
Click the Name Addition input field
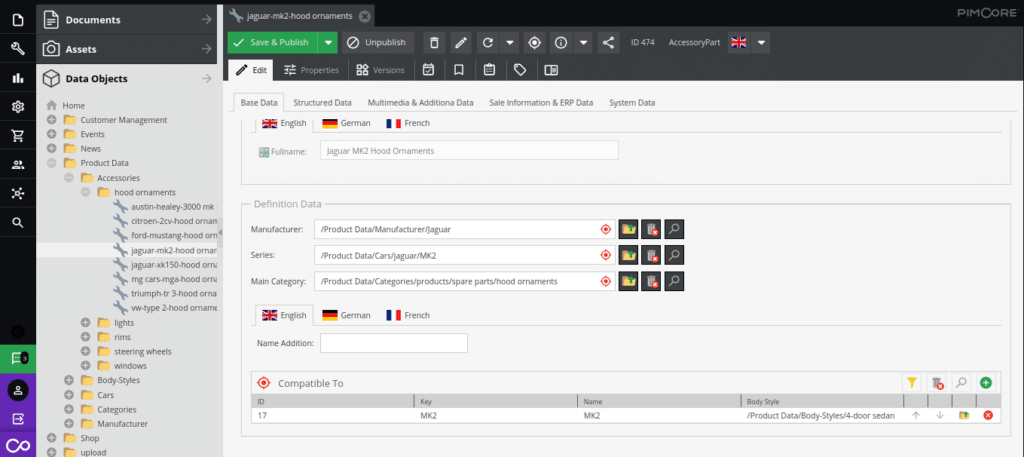pos(394,343)
